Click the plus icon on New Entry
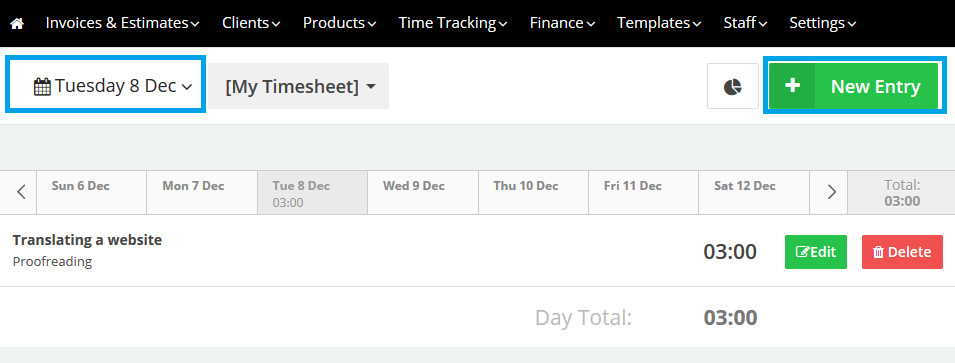The image size is (955, 363). coord(792,86)
